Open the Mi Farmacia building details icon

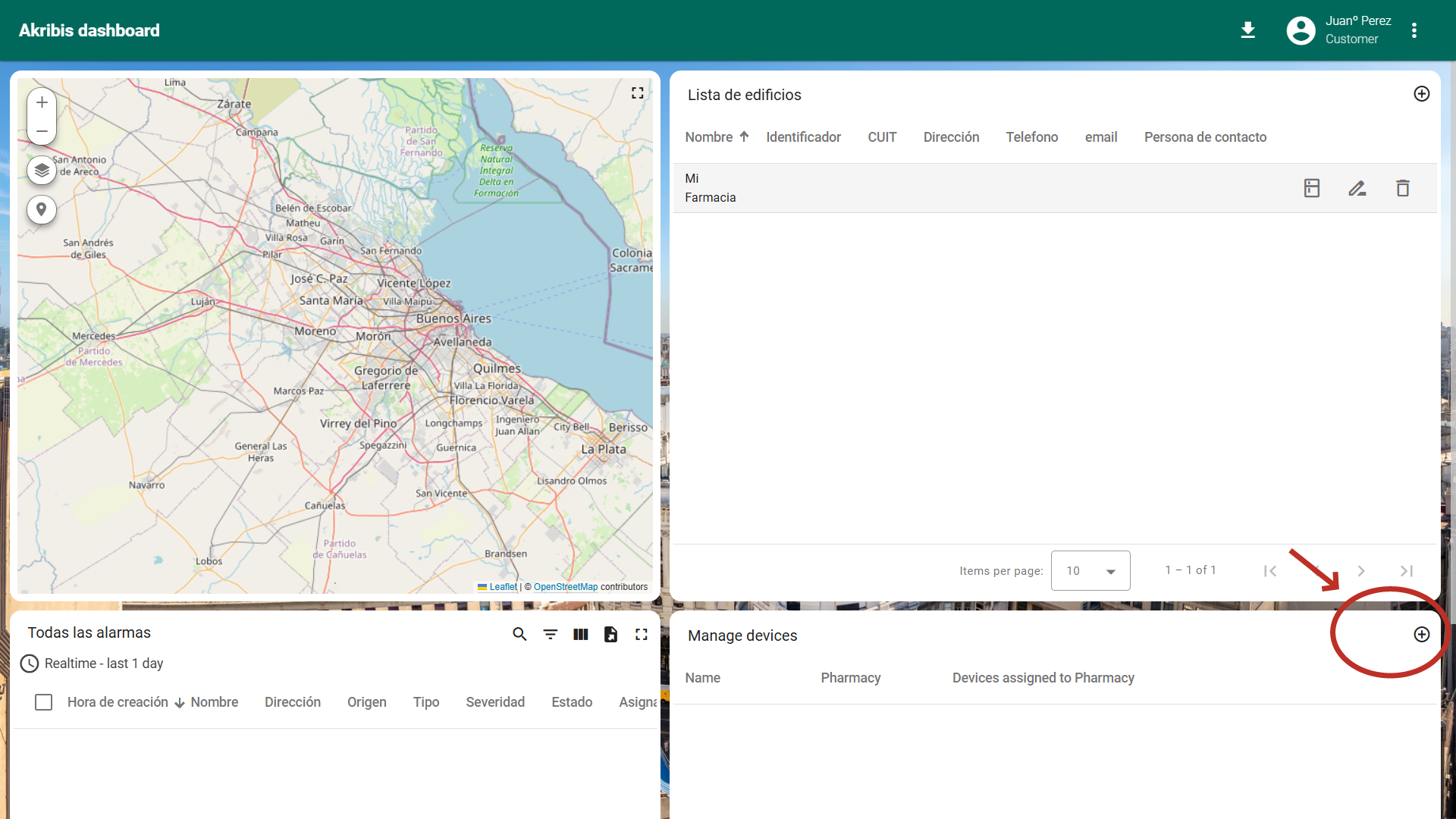[x=1311, y=188]
